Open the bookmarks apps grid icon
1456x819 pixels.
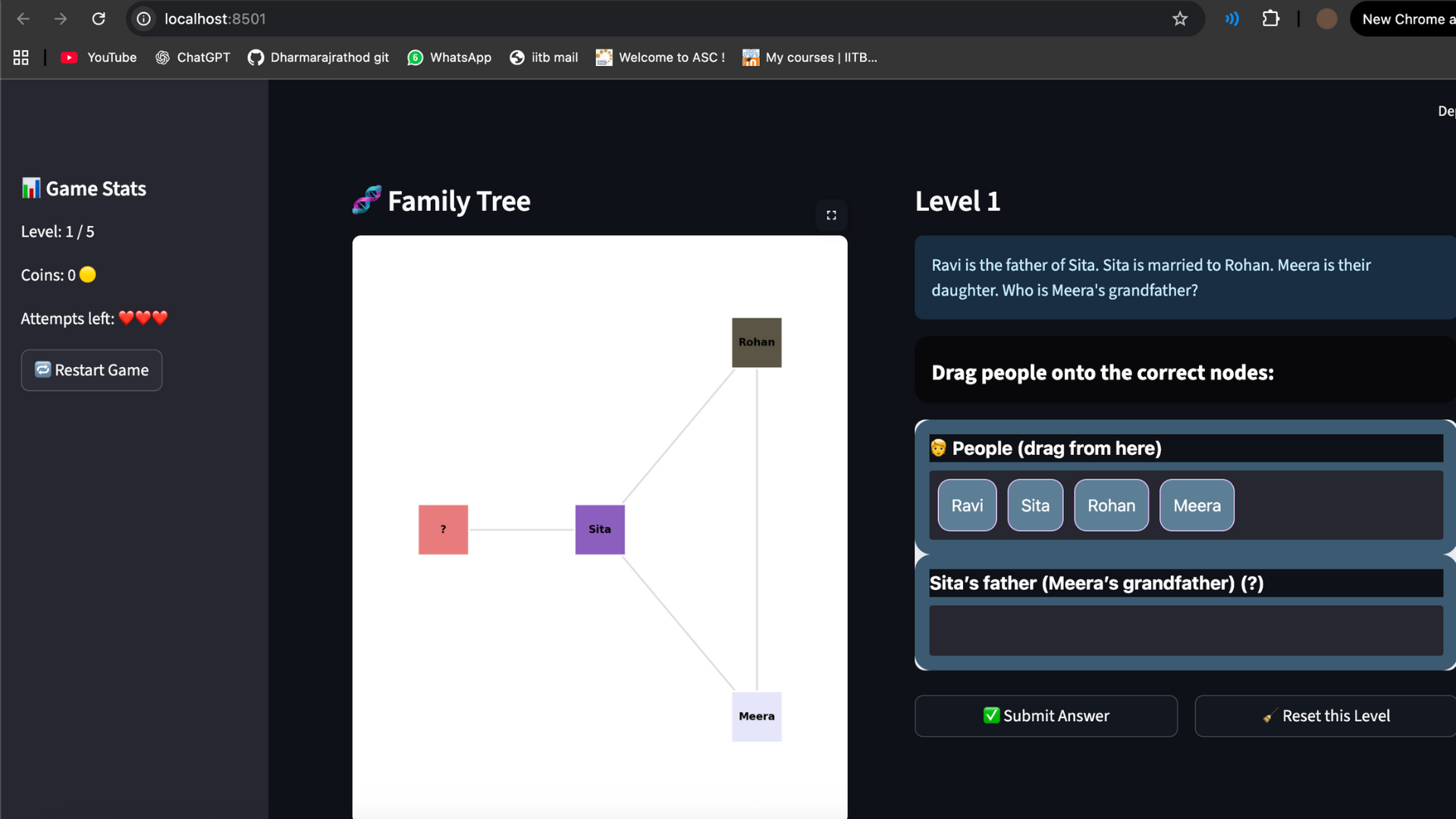[21, 58]
